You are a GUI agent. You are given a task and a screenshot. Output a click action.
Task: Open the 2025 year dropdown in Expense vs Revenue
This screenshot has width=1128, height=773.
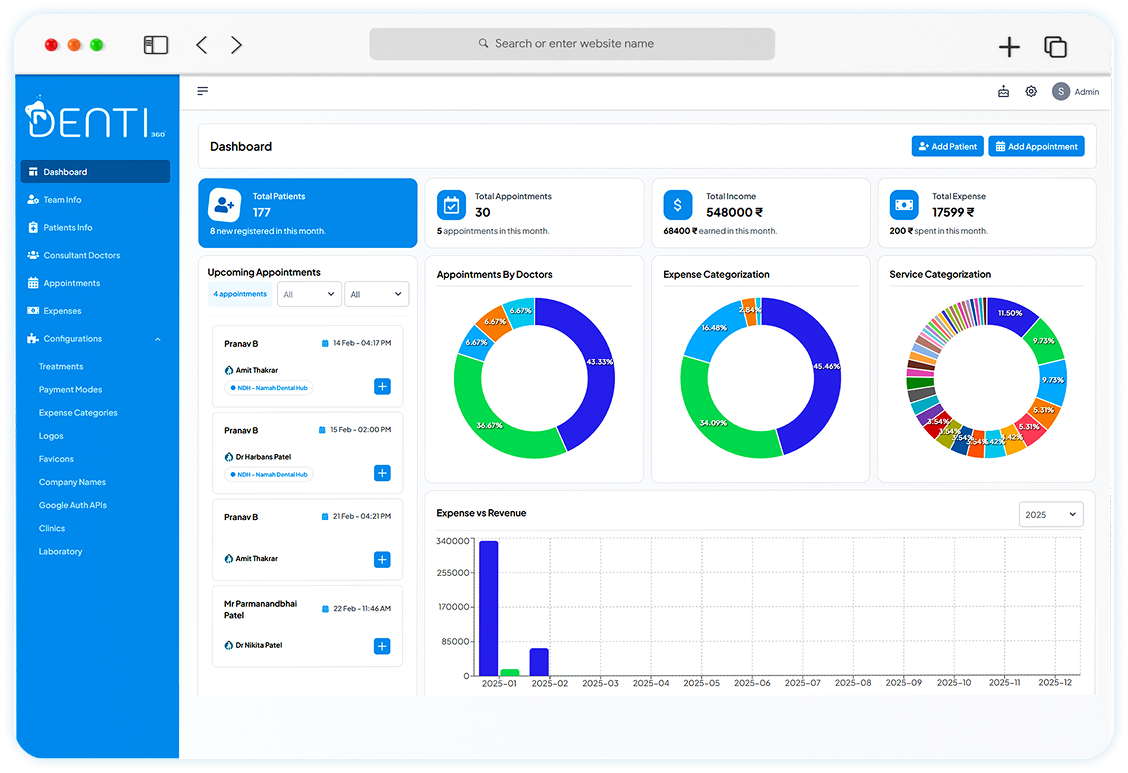coord(1051,514)
